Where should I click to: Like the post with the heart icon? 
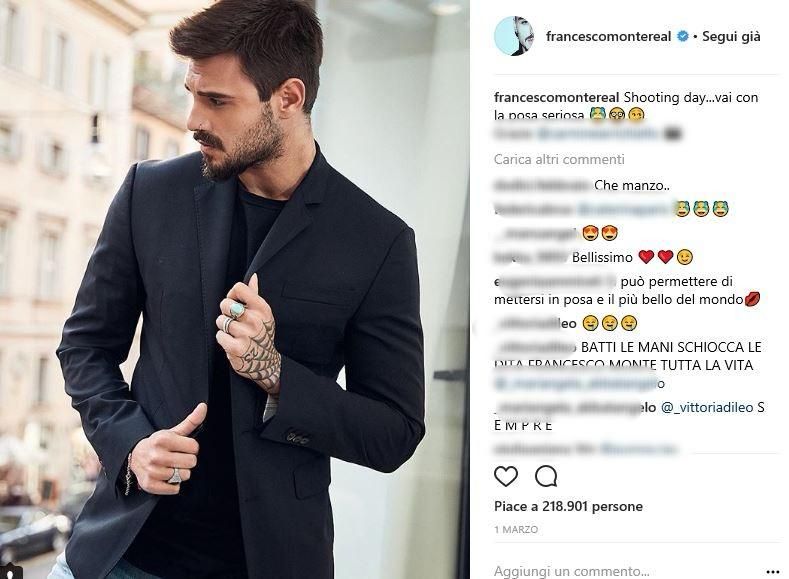pyautogui.click(x=506, y=476)
